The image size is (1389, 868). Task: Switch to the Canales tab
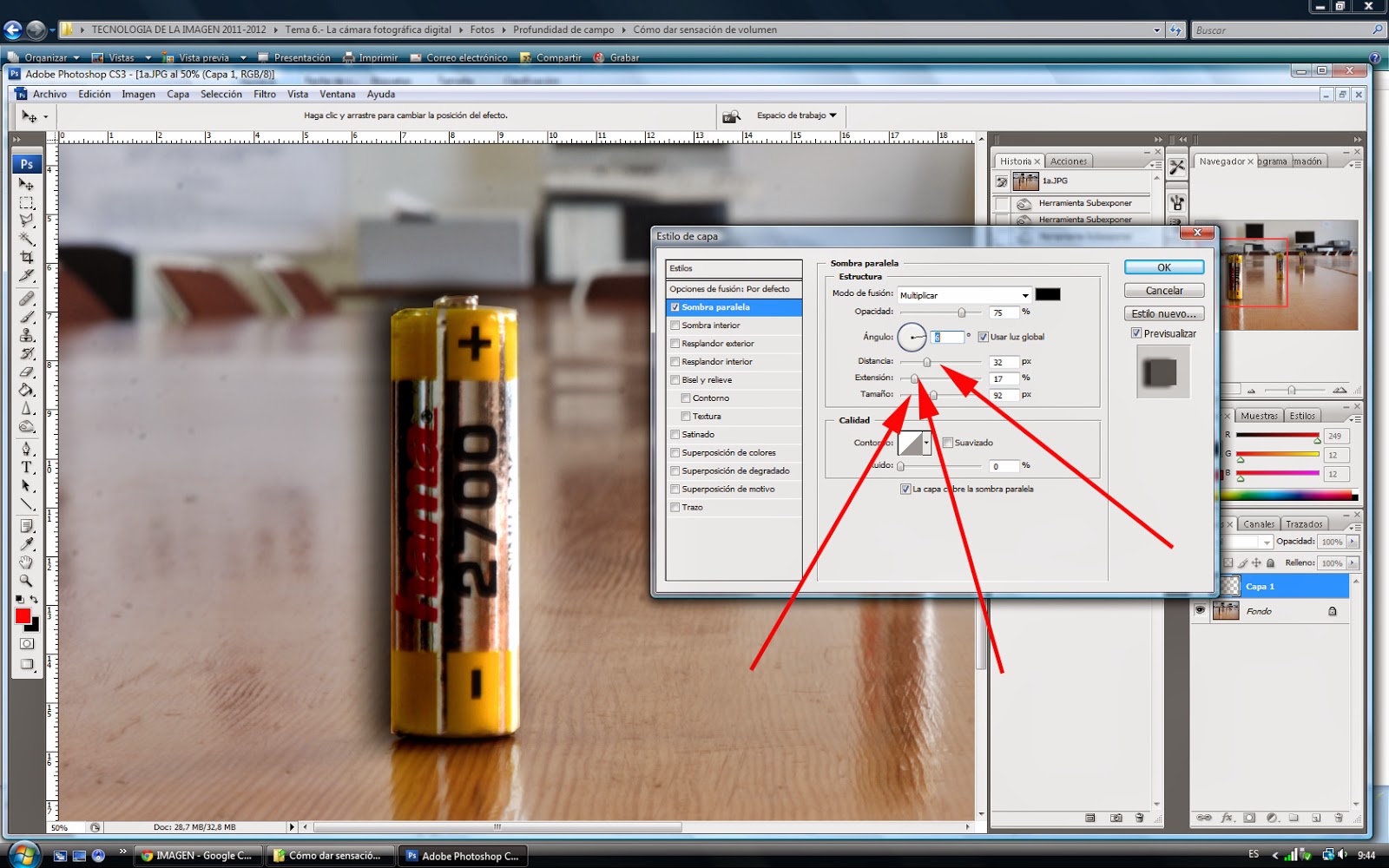pos(1258,524)
